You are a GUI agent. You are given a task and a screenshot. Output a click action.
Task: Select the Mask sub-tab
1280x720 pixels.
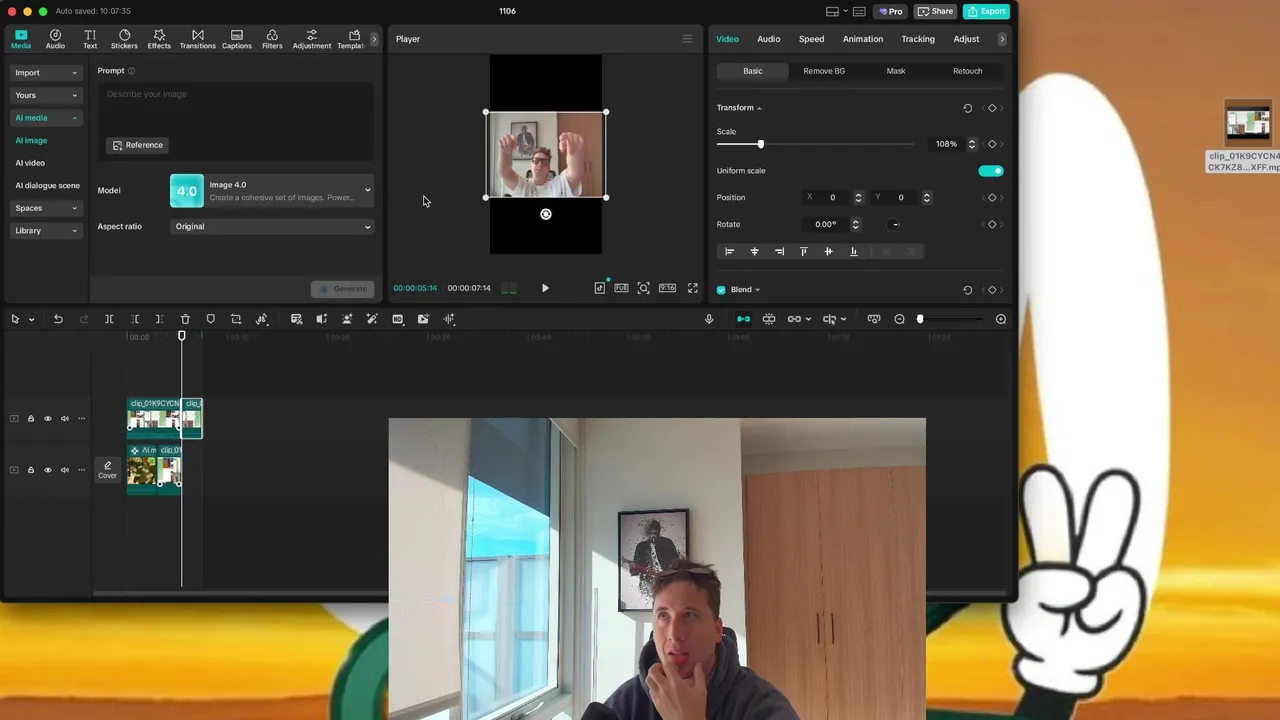(895, 71)
